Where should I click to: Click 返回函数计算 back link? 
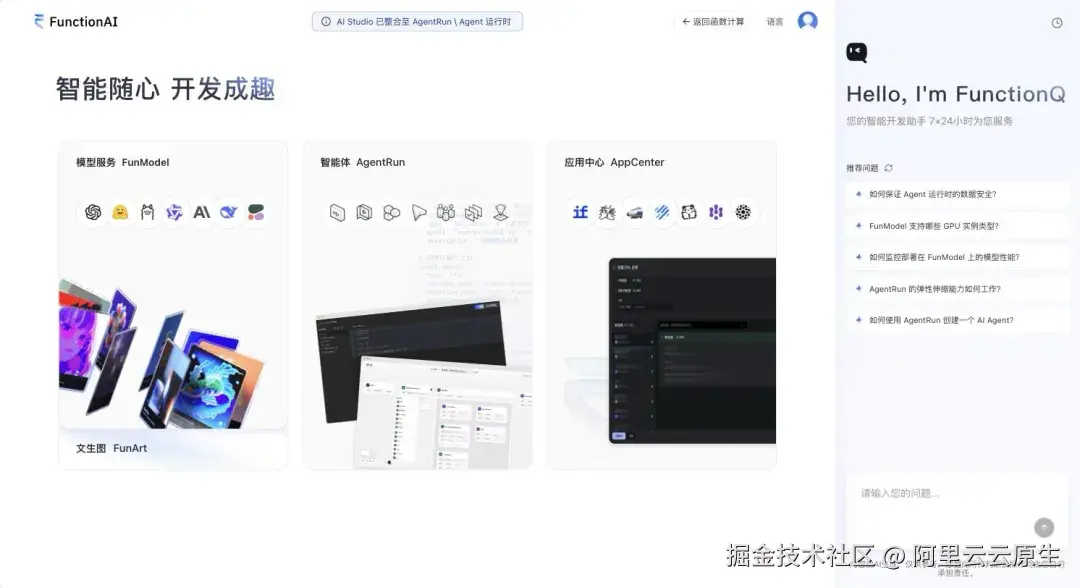point(713,22)
